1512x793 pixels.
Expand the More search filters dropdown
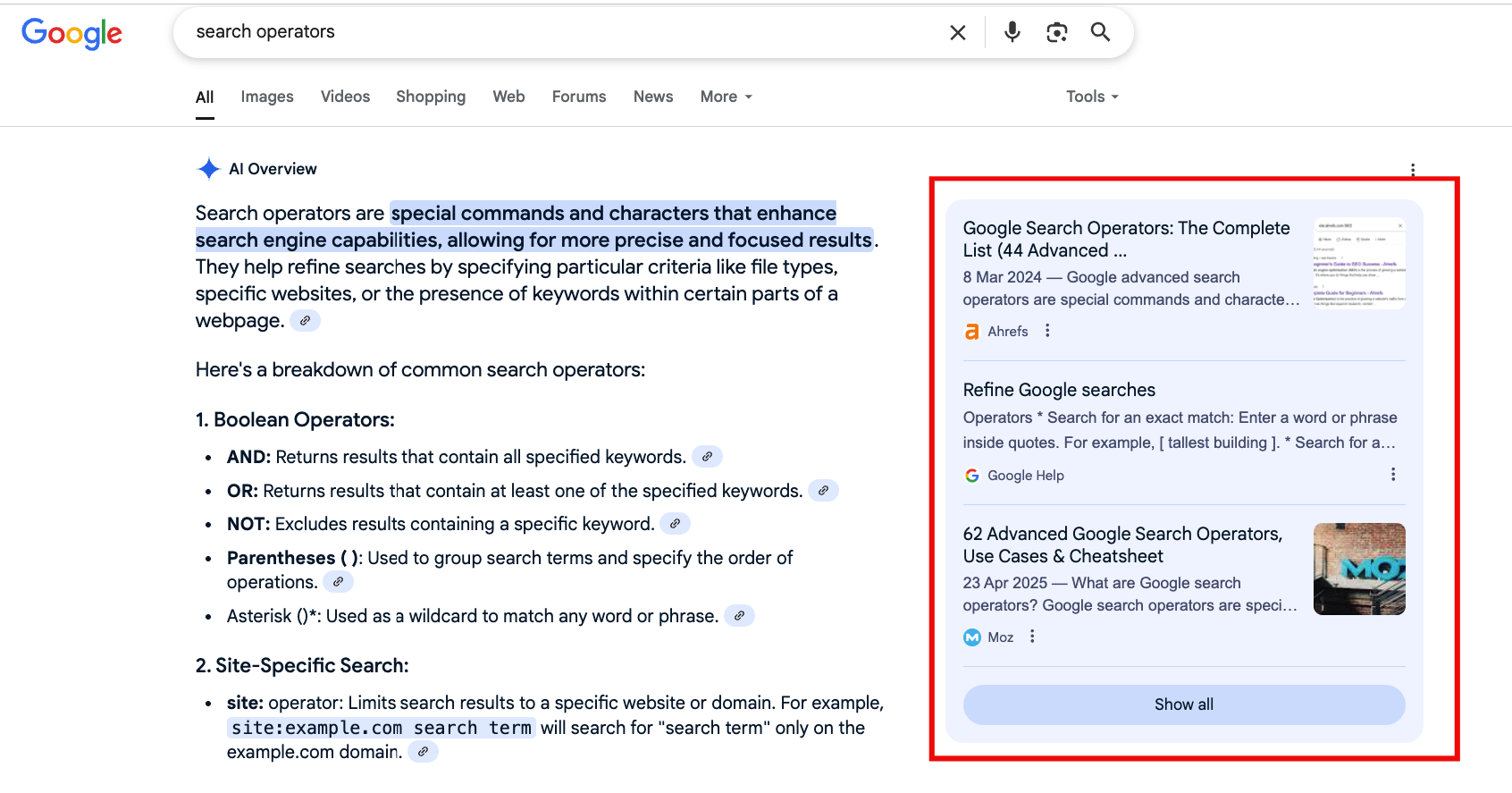pyautogui.click(x=726, y=97)
